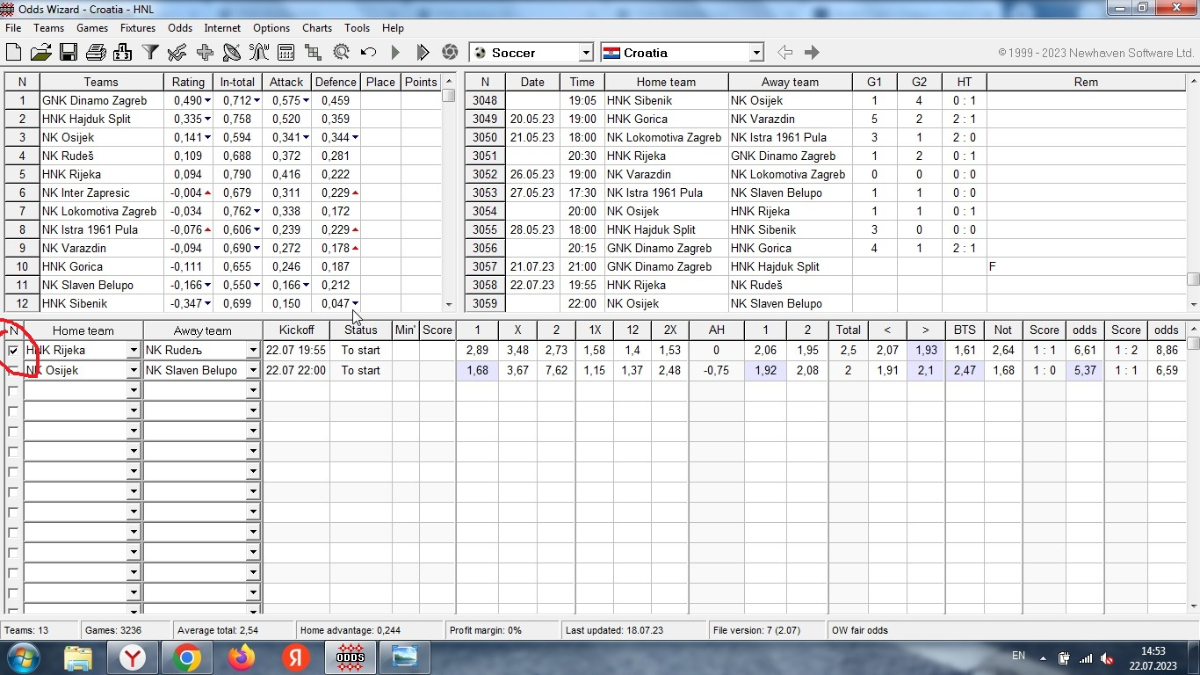Image resolution: width=1200 pixels, height=675 pixels.
Task: Click the Kickoff column header
Action: coord(296,330)
